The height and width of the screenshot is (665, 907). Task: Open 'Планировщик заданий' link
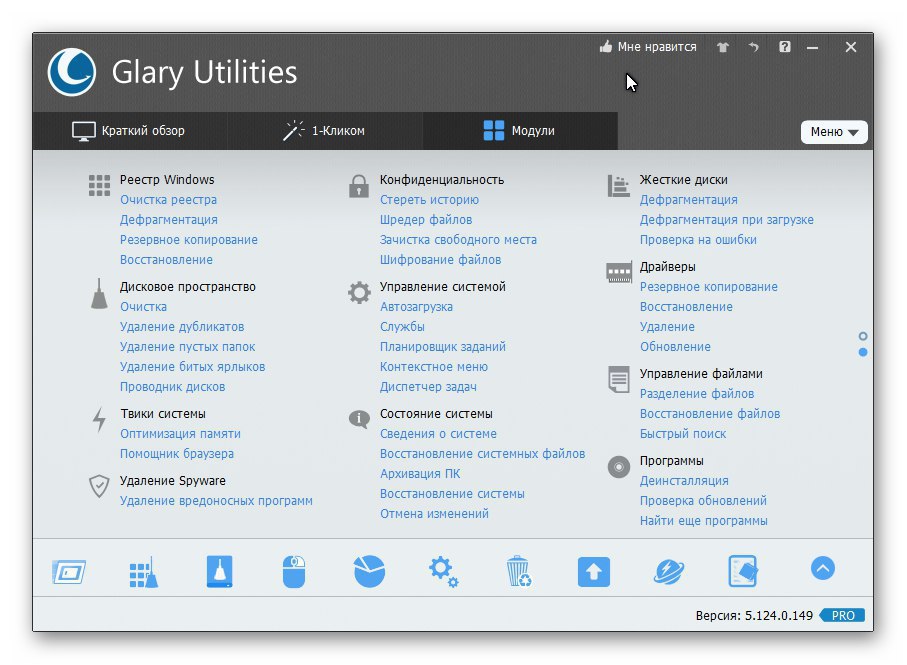point(443,346)
